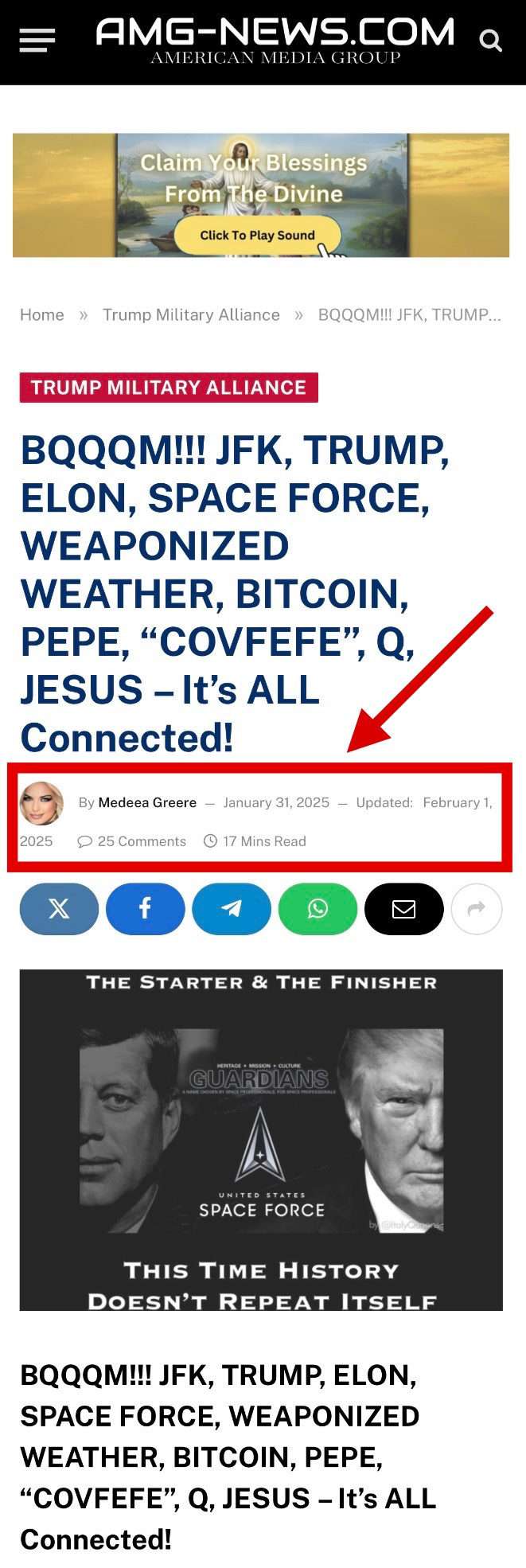Click the blue article headline
Viewport: 526px width, 1568px height.
point(236,594)
